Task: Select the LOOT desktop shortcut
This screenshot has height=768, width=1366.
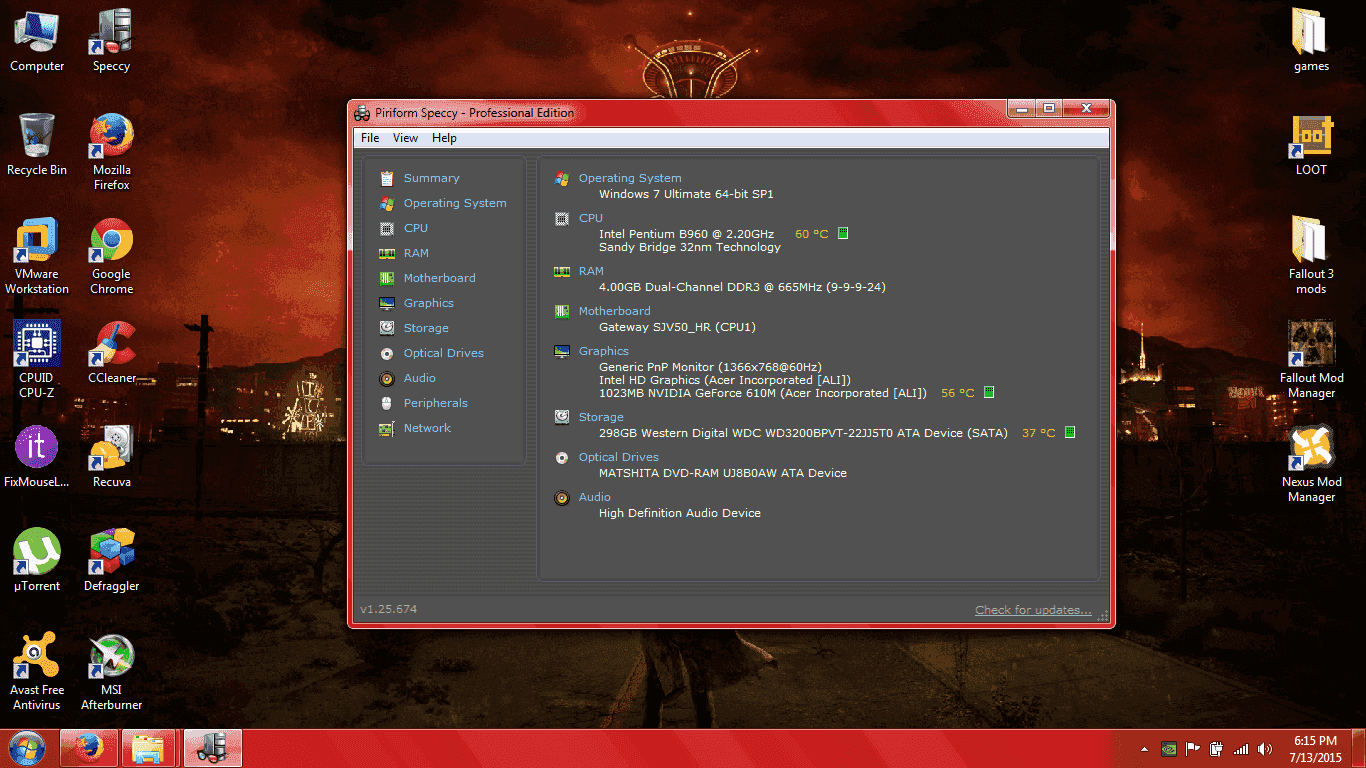Action: coord(1311,145)
